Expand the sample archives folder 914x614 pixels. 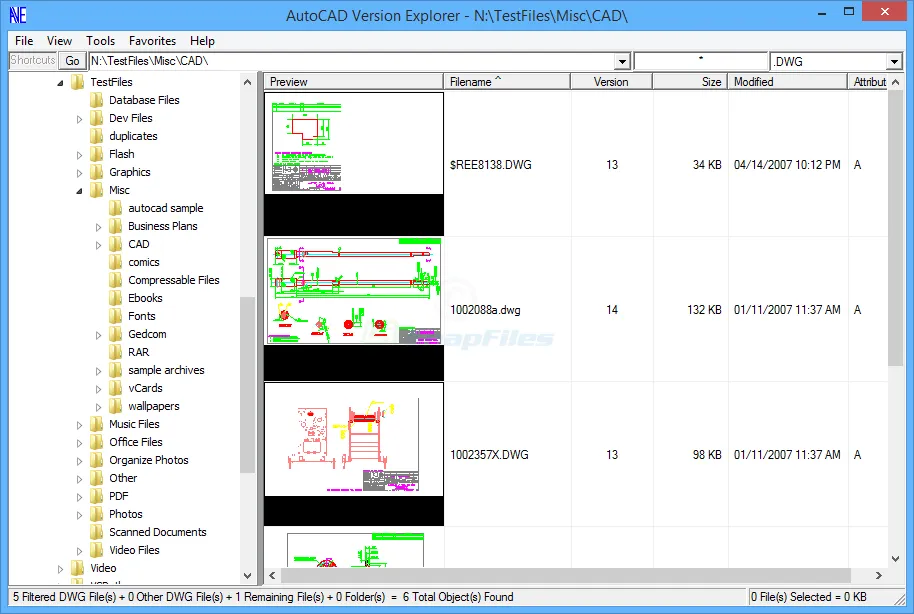99,371
